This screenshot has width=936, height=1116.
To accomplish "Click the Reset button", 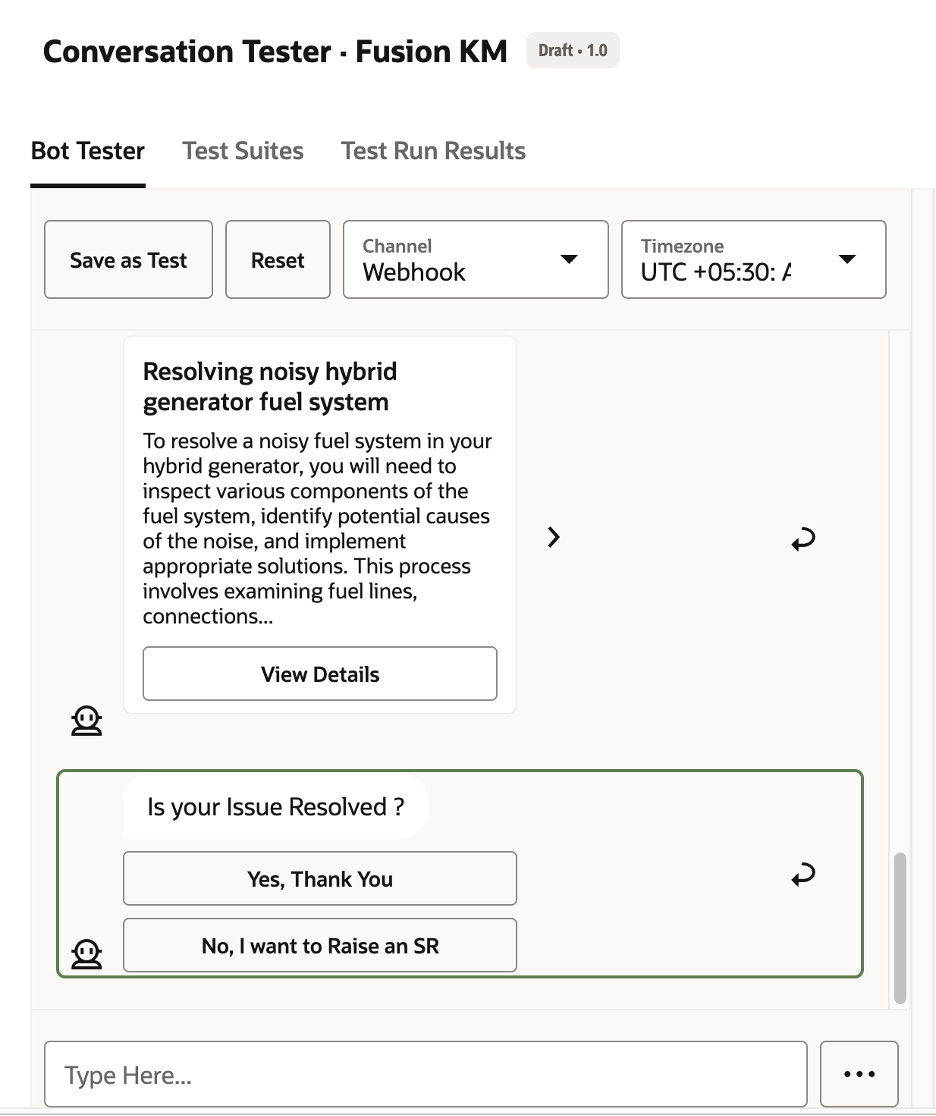I will tap(278, 259).
